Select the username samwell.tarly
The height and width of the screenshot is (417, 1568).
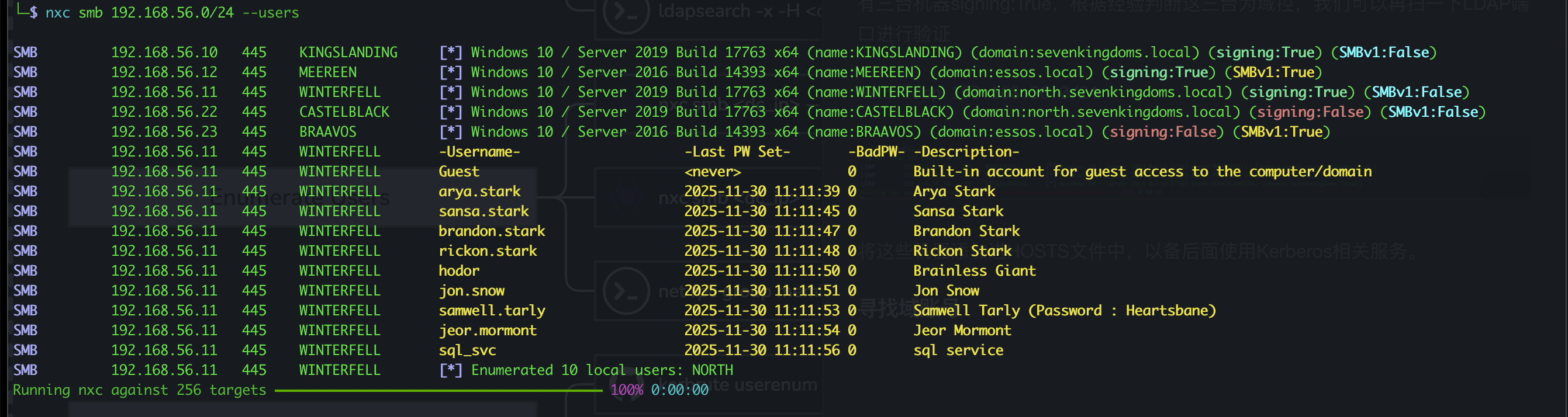[x=492, y=311]
